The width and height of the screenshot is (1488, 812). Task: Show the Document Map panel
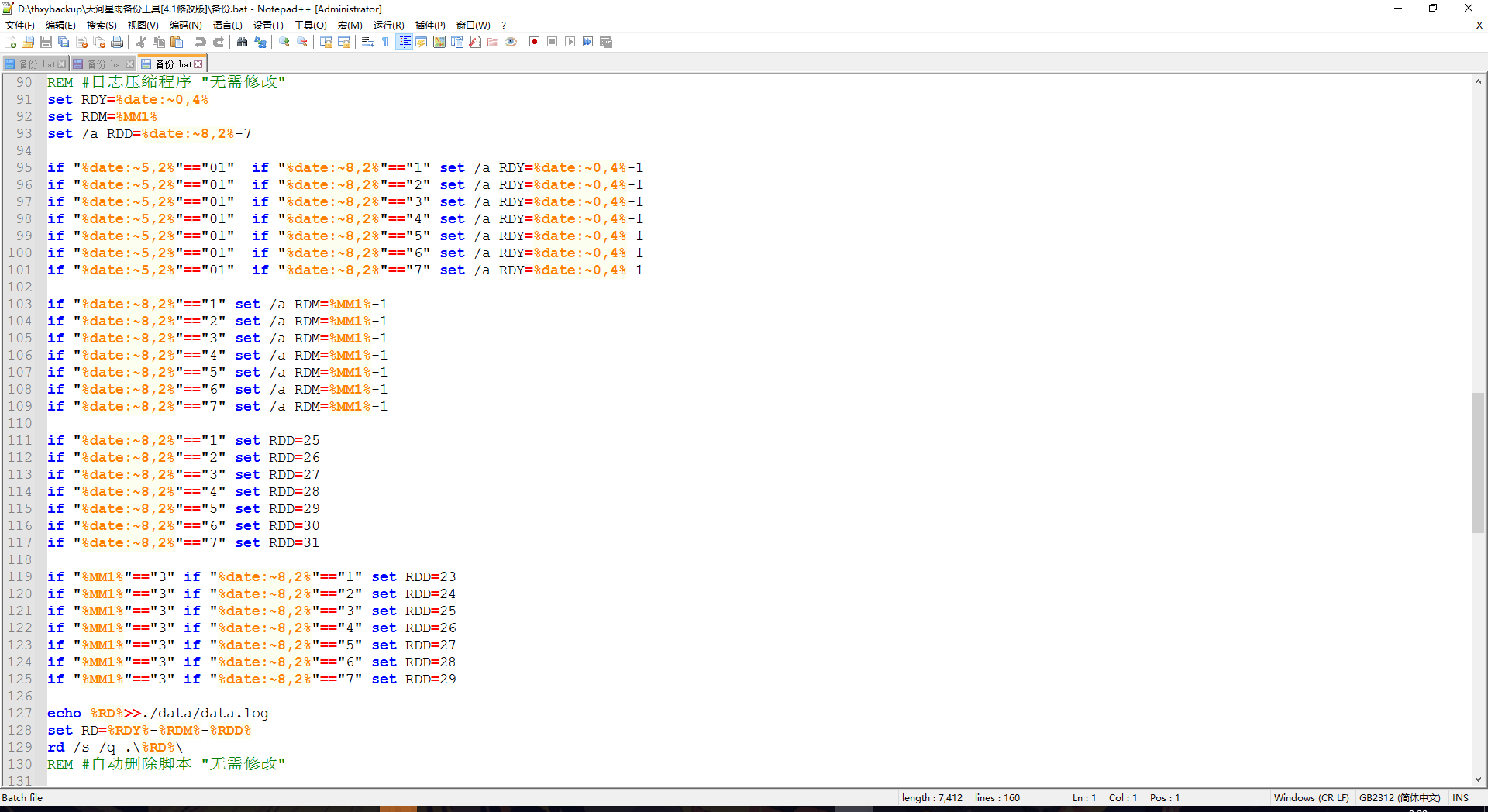coord(439,42)
